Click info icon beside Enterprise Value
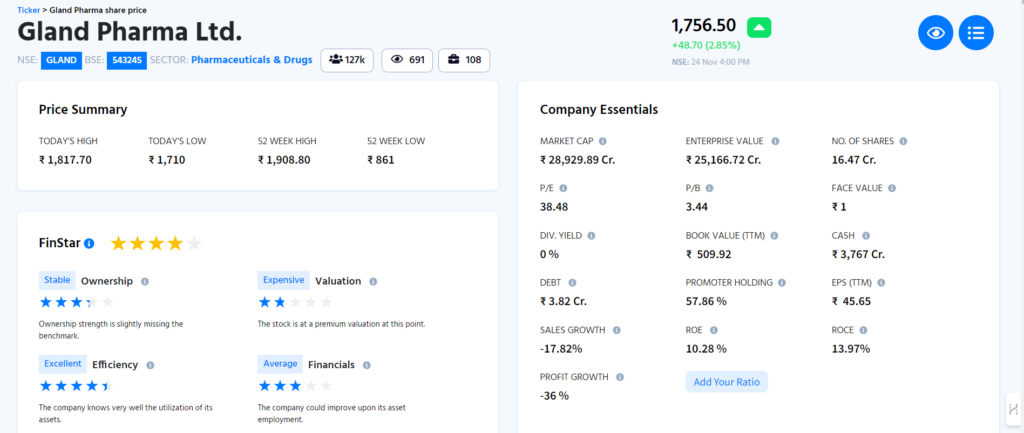1024x433 pixels. (x=775, y=141)
